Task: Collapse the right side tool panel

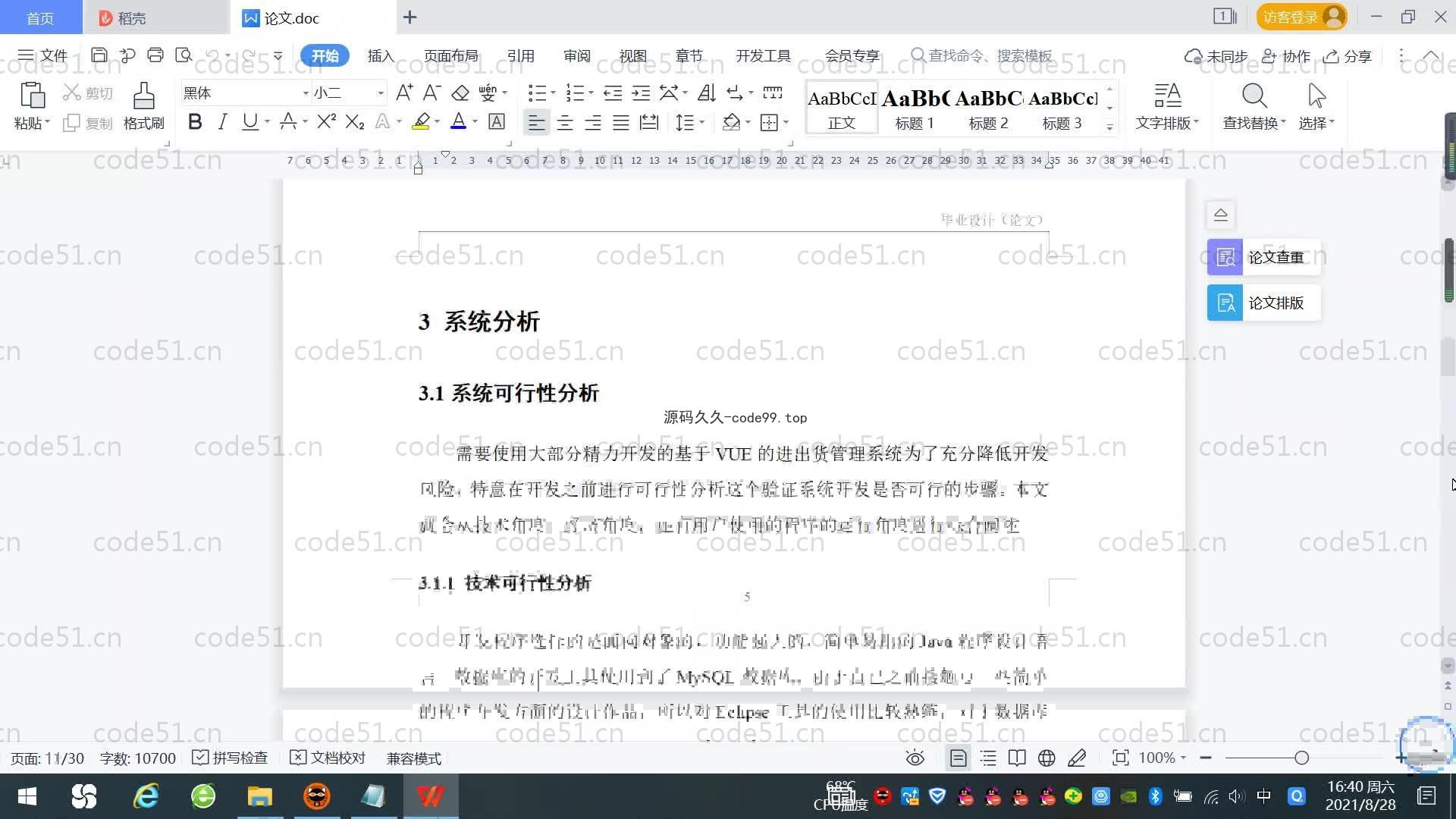Action: [1221, 215]
